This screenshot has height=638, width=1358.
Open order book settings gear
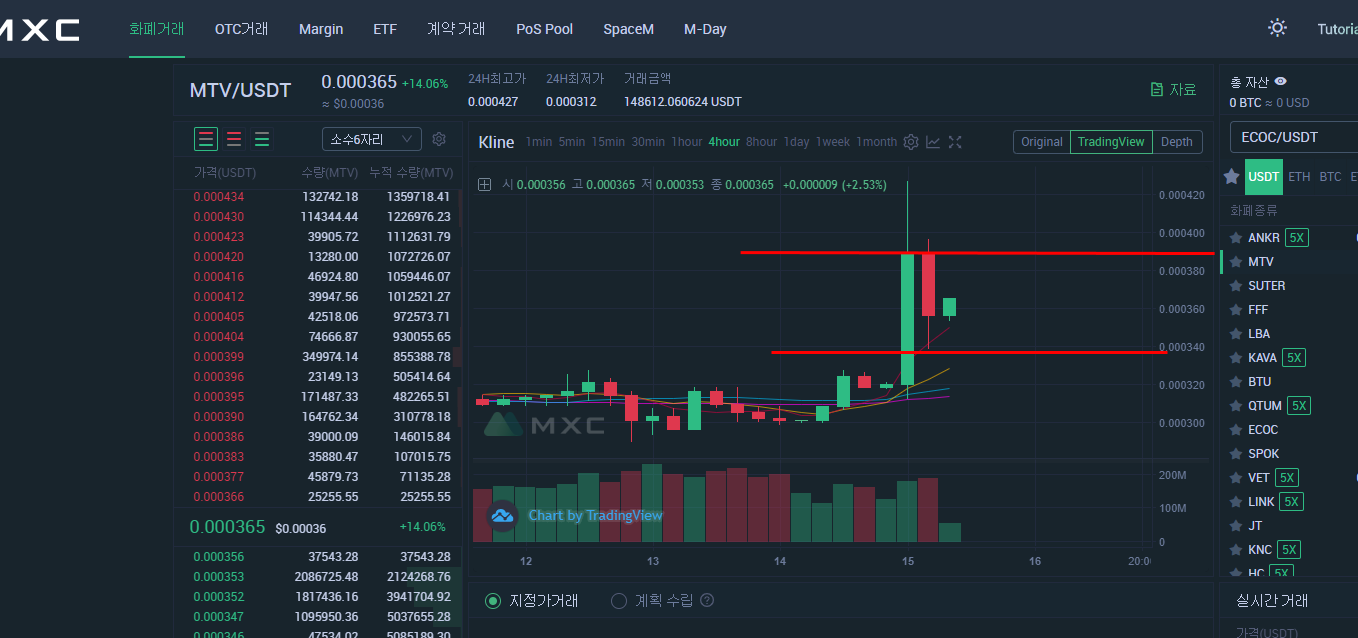pos(439,139)
